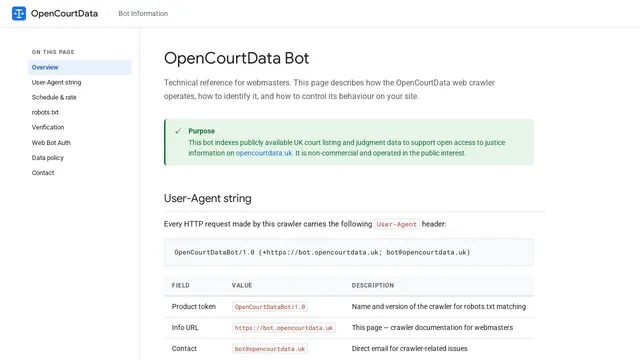Jump to Contact section in sidebar

click(43, 173)
